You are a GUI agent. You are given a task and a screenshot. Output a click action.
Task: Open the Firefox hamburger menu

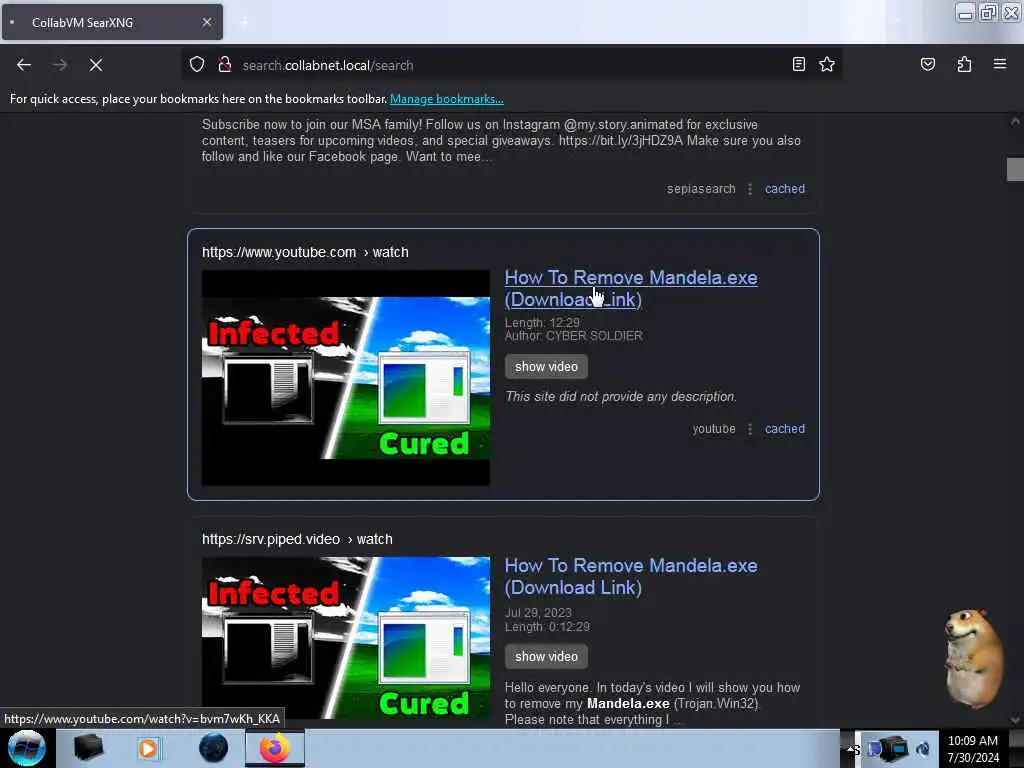(999, 64)
